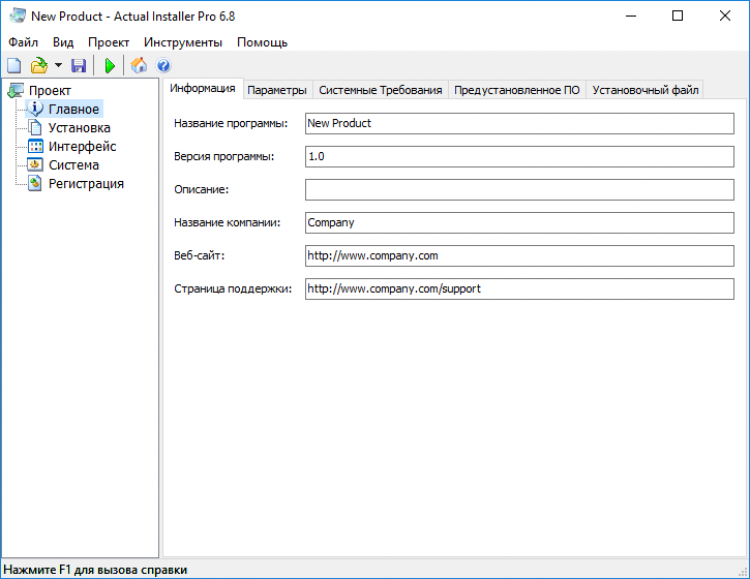Click the Проект root node icon
The height and width of the screenshot is (579, 750).
coord(15,90)
